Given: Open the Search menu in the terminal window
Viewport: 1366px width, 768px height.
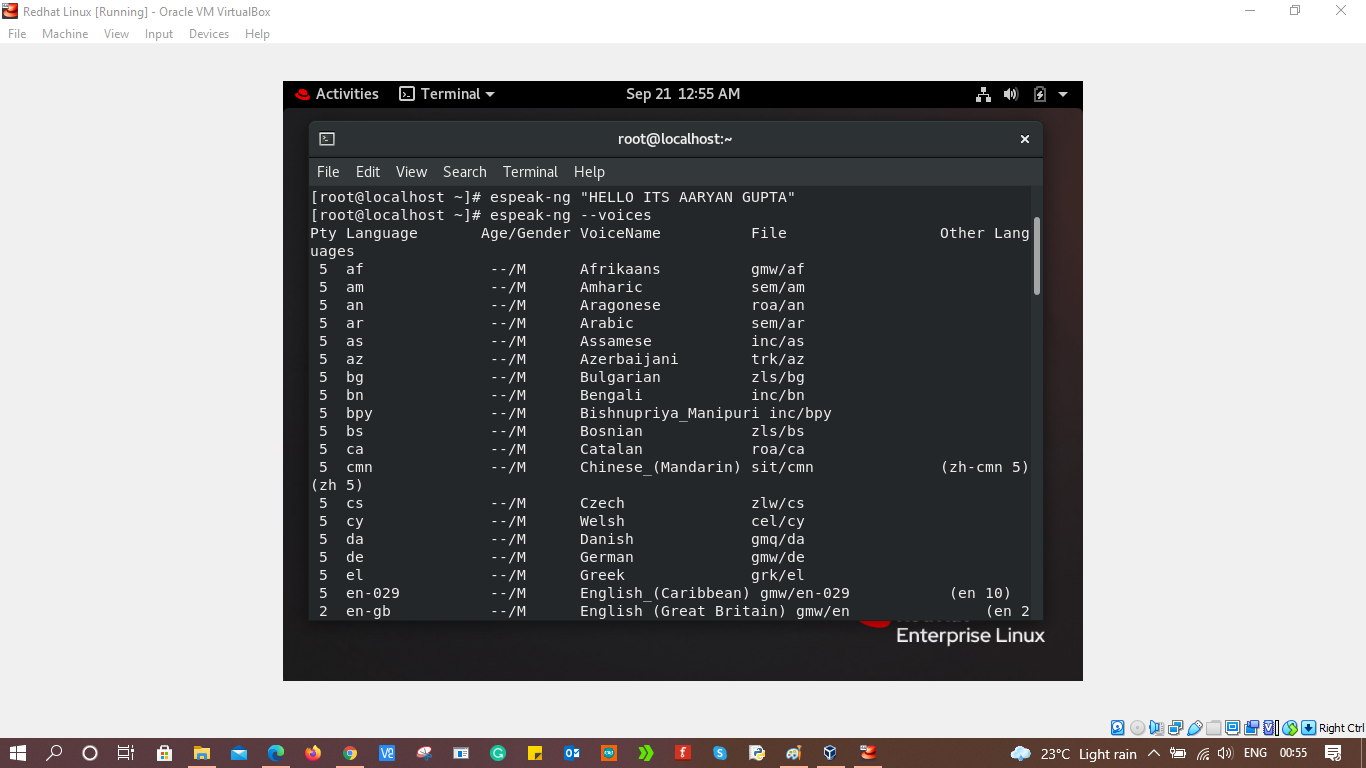Looking at the screenshot, I should click(464, 171).
